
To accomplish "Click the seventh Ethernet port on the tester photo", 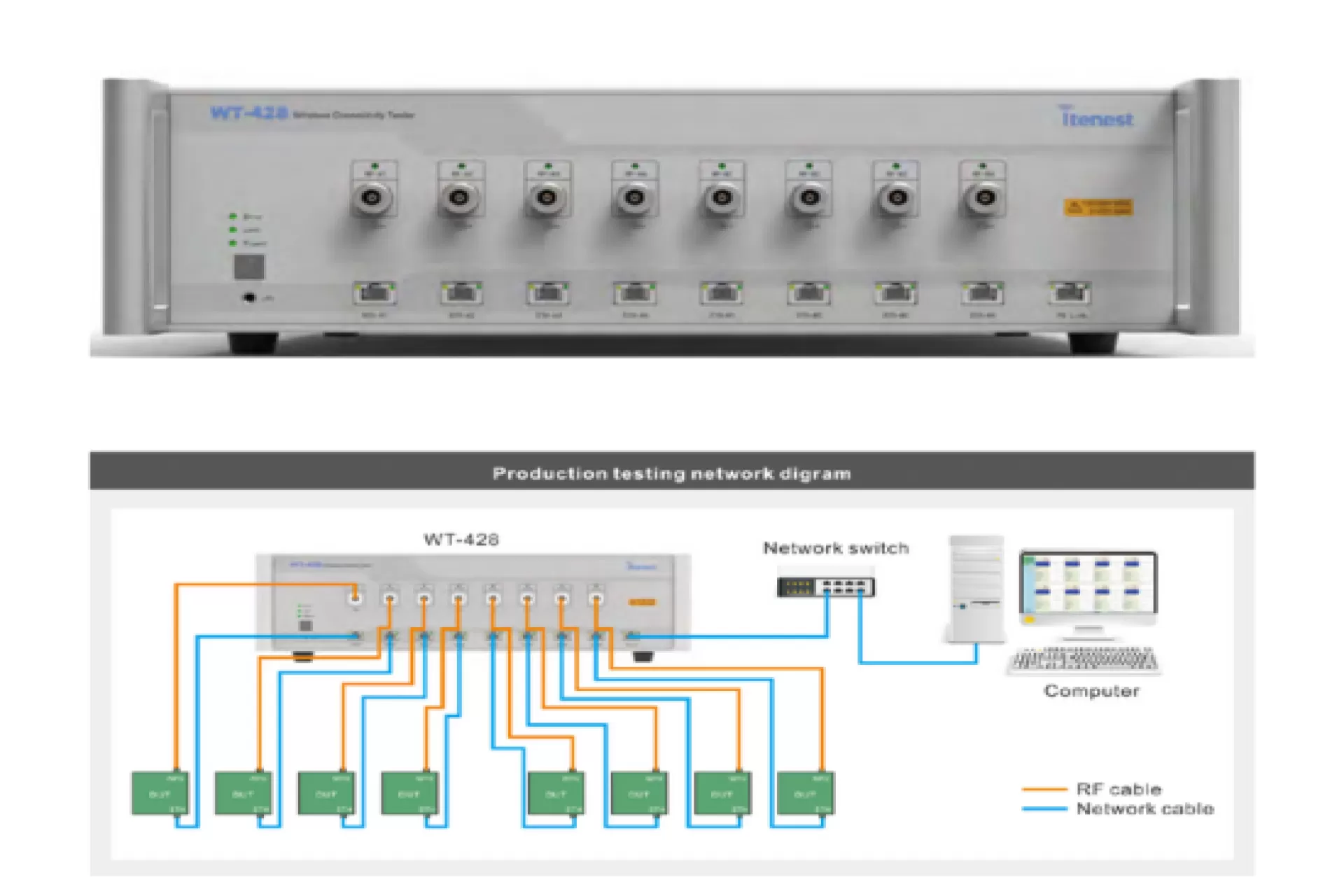I will coord(896,293).
